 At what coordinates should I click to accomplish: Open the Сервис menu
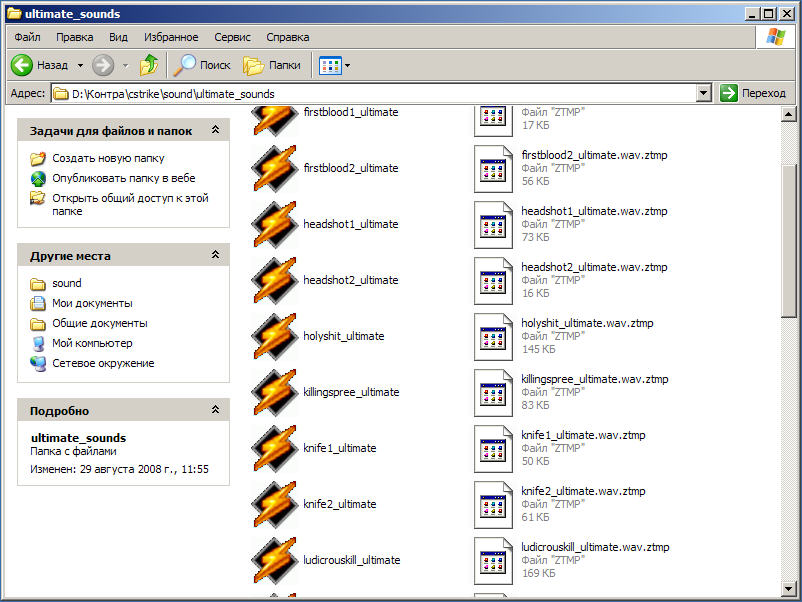click(x=232, y=37)
